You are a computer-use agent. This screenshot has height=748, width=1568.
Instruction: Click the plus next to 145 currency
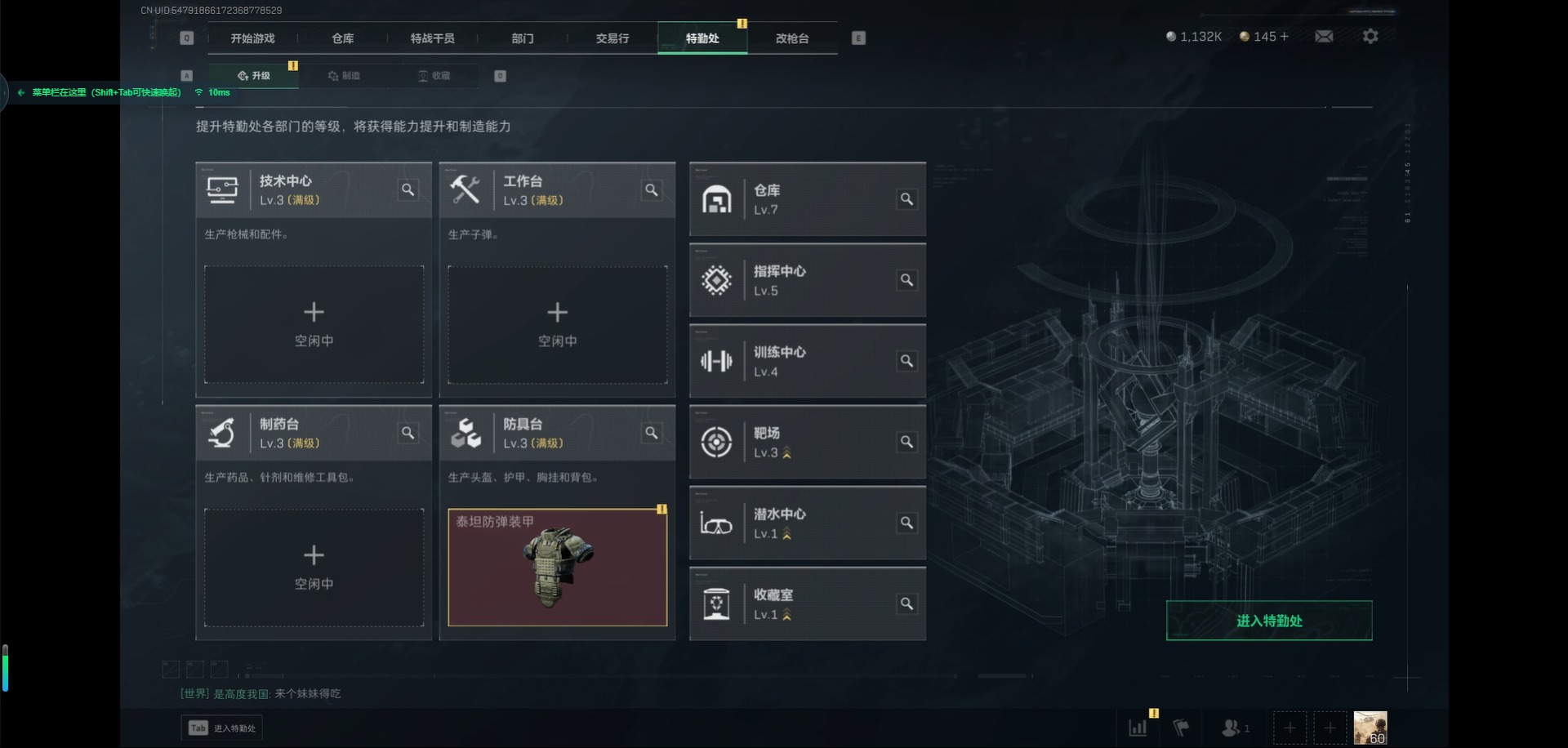pyautogui.click(x=1285, y=37)
